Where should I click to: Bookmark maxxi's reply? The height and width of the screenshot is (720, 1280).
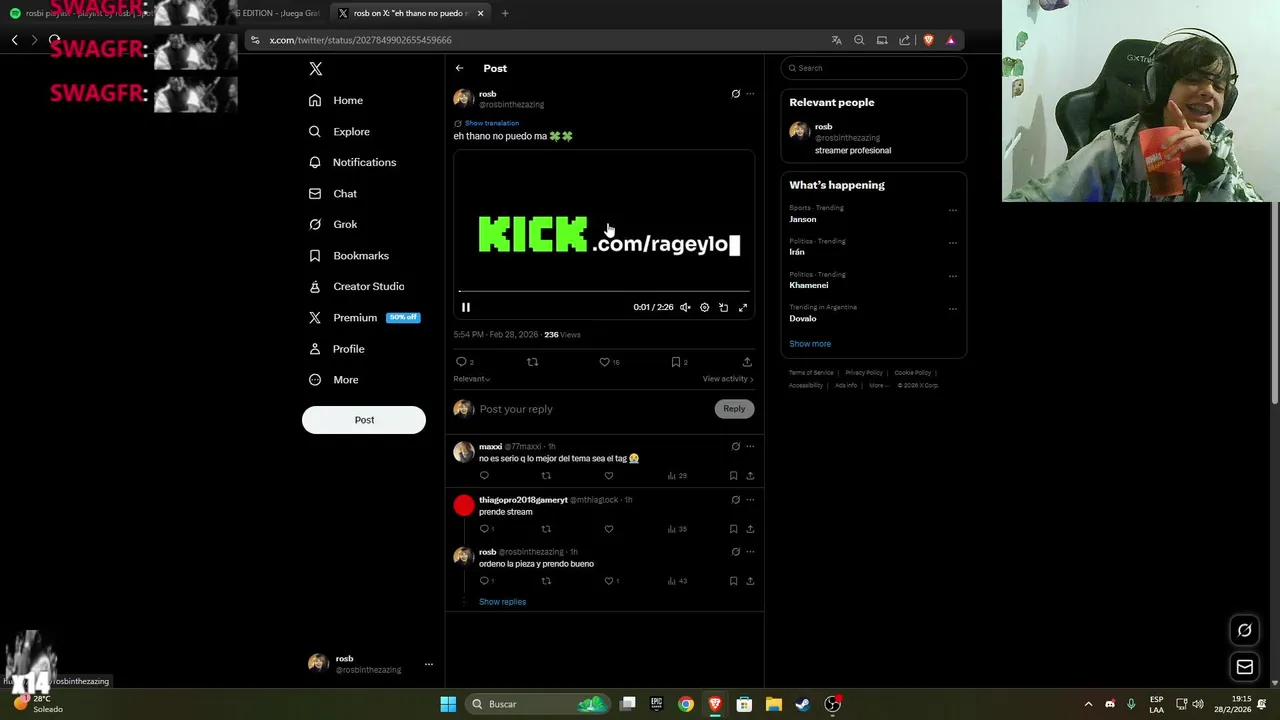click(733, 476)
